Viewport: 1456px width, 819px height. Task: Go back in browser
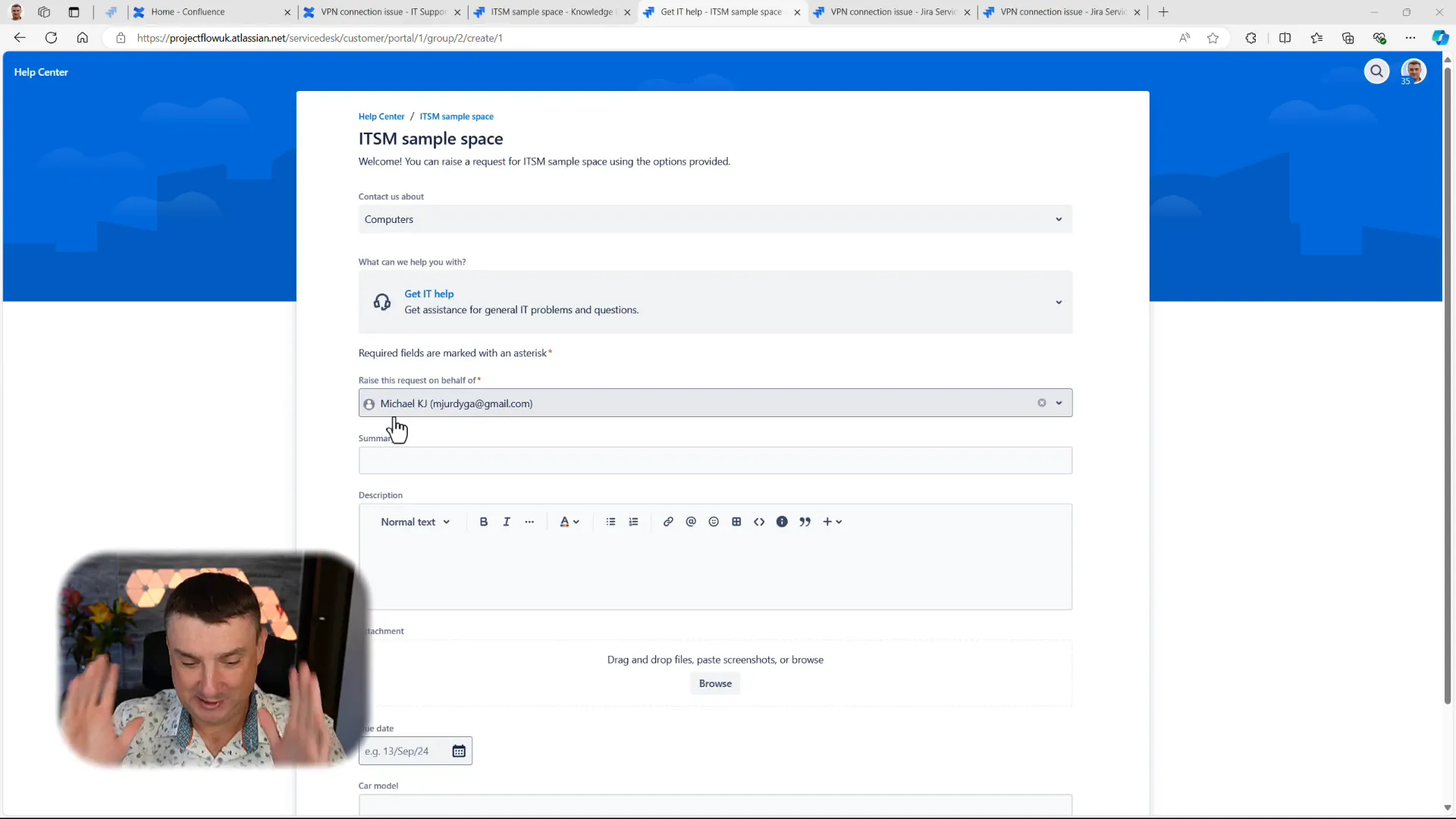pyautogui.click(x=20, y=38)
